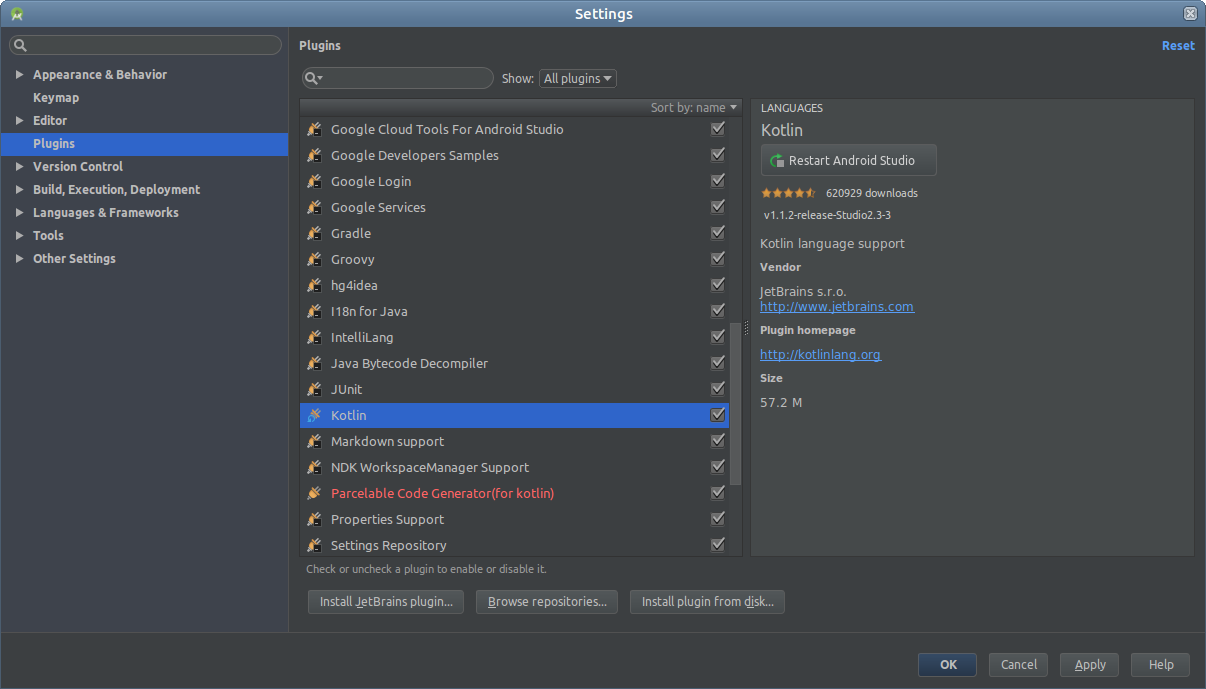
Task: Expand the Appearance & Behavior section
Action: 20,74
